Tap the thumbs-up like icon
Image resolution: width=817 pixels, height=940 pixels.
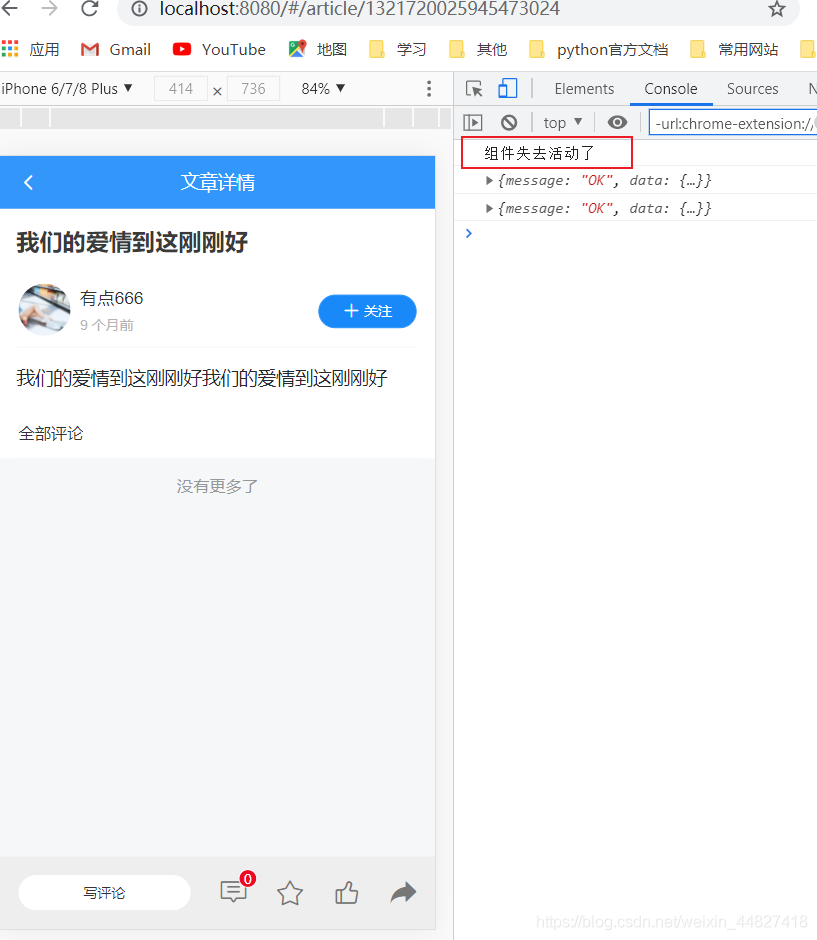coord(346,893)
